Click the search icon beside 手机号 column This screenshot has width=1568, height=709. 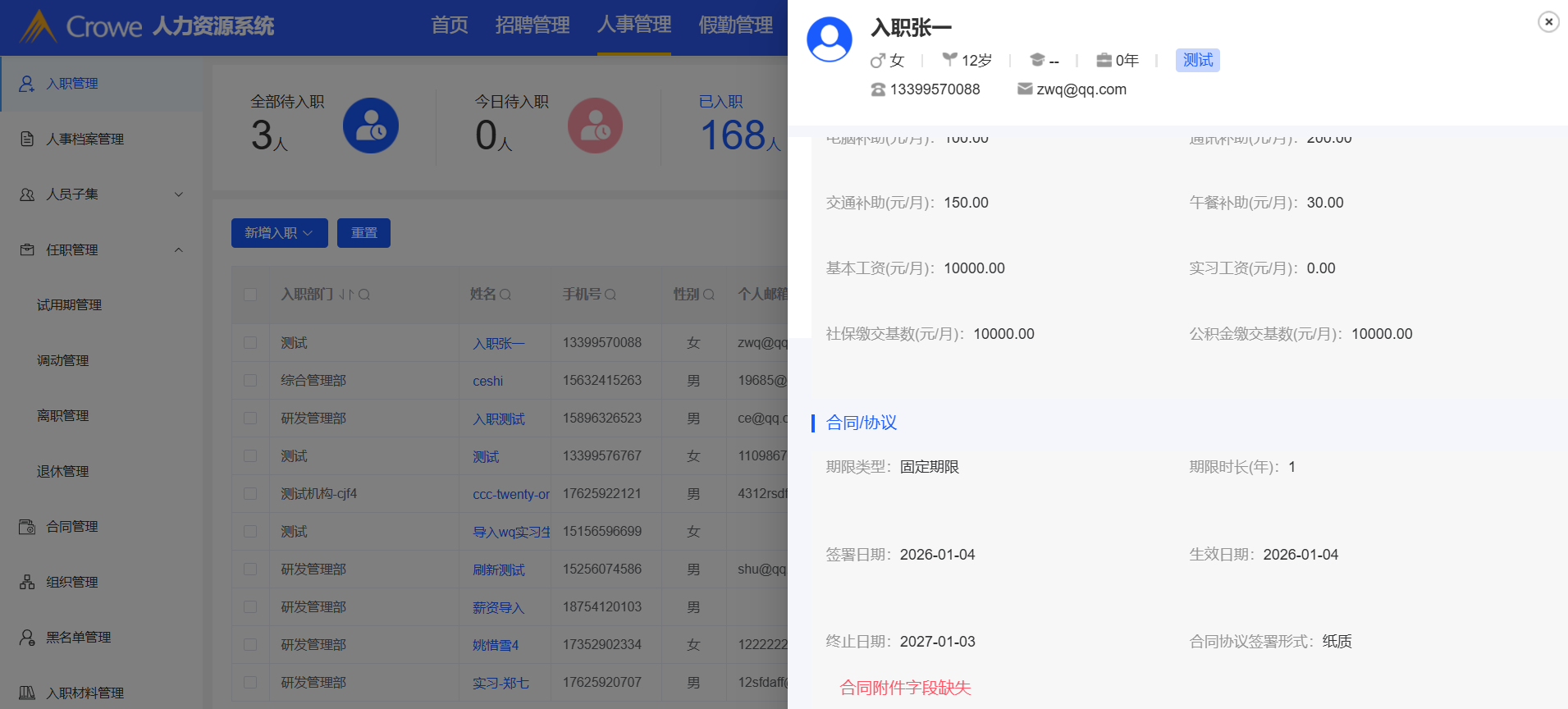pyautogui.click(x=610, y=295)
